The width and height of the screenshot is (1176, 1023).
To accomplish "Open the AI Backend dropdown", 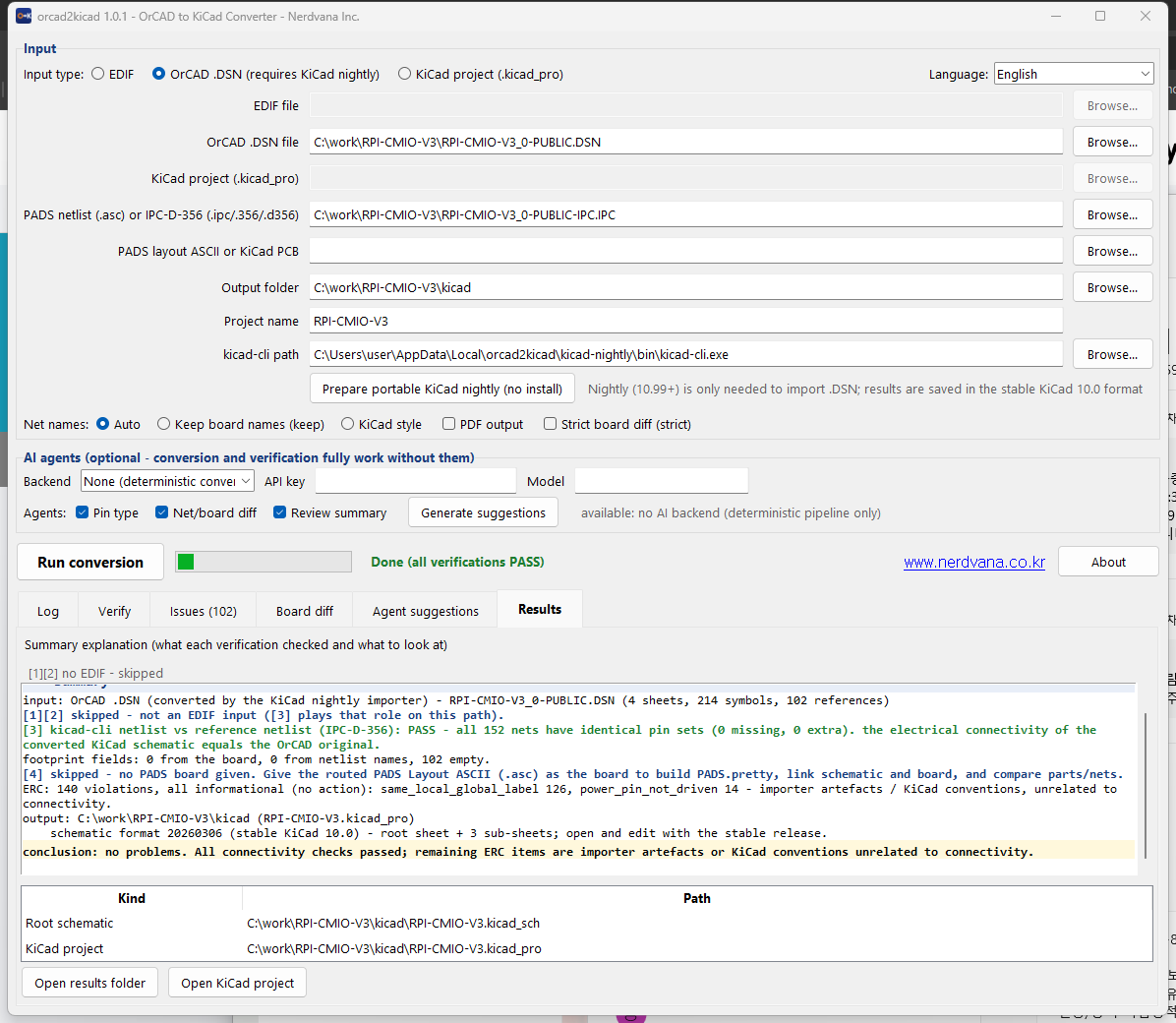I will (167, 481).
